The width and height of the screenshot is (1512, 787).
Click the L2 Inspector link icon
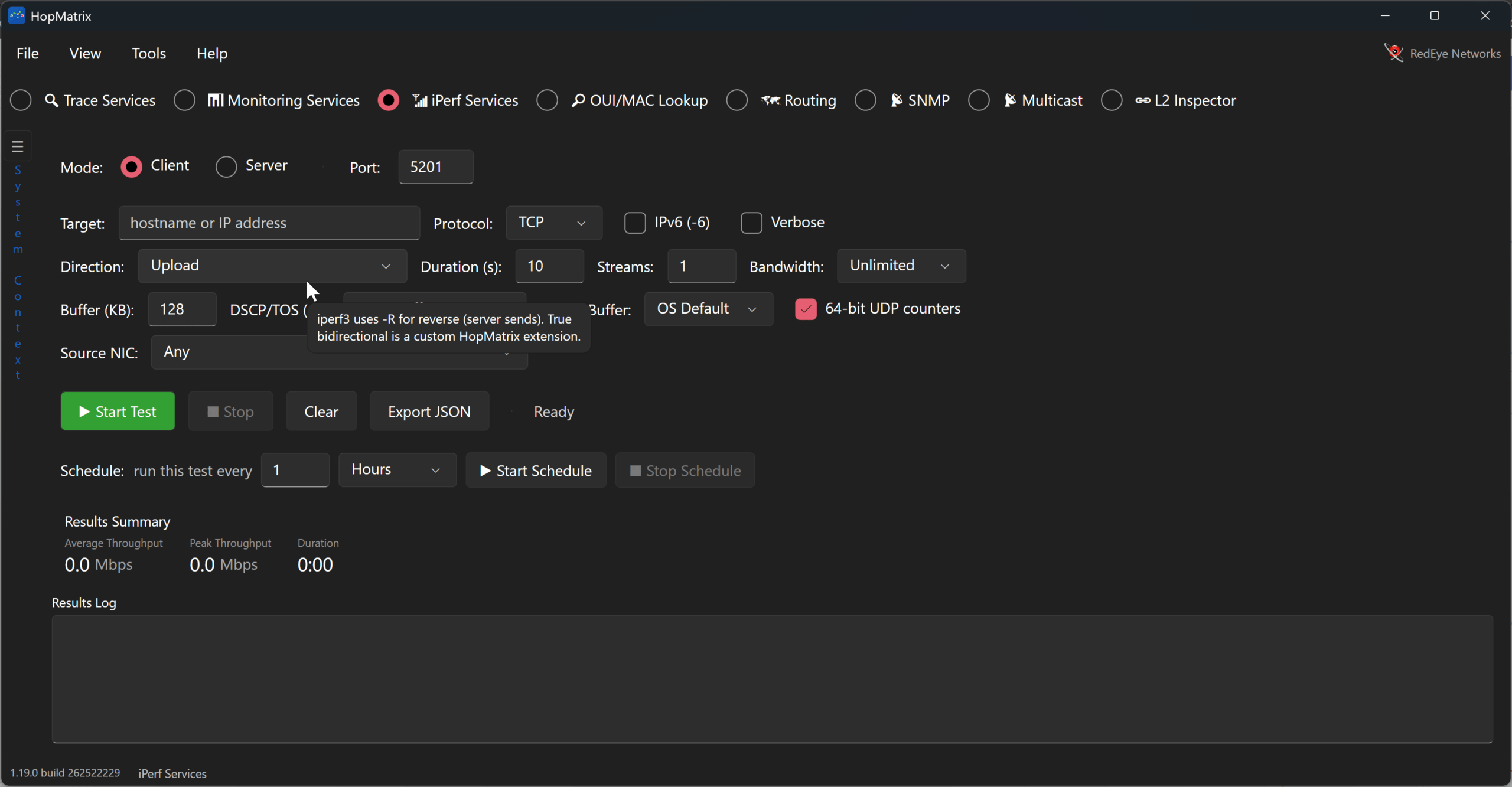point(1142,100)
